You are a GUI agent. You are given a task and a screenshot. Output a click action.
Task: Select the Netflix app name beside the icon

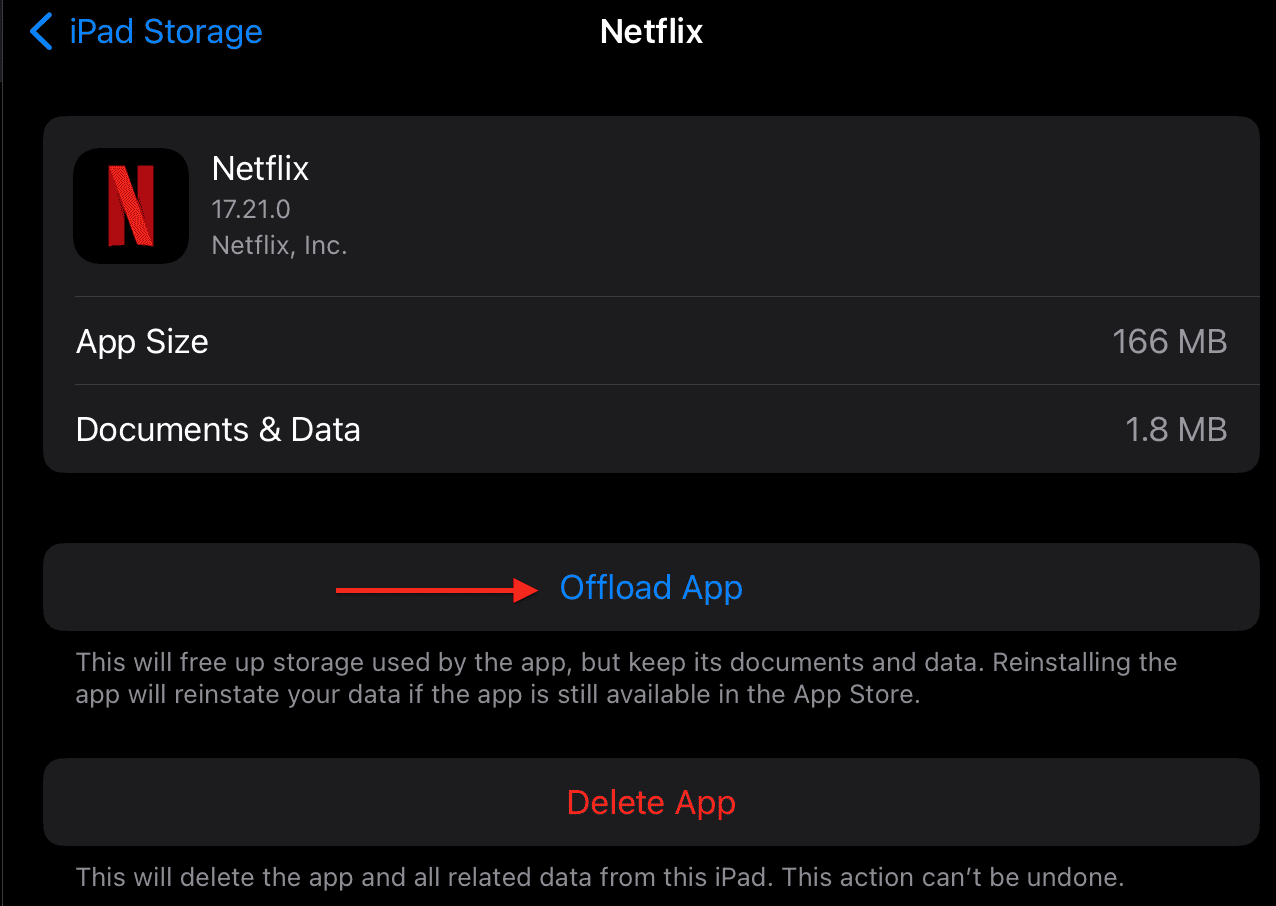click(x=260, y=169)
